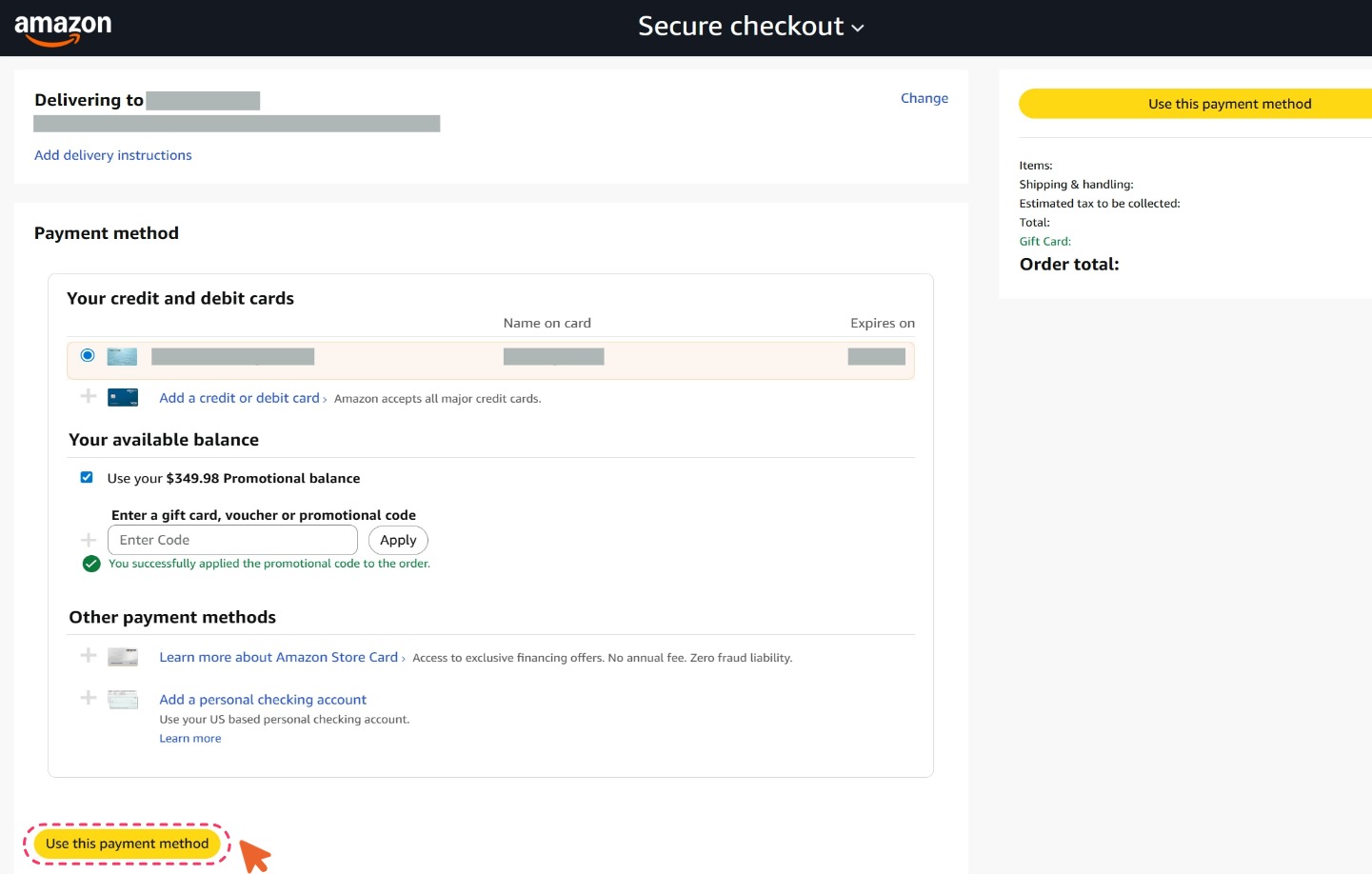Click Change delivery address link

[x=925, y=98]
